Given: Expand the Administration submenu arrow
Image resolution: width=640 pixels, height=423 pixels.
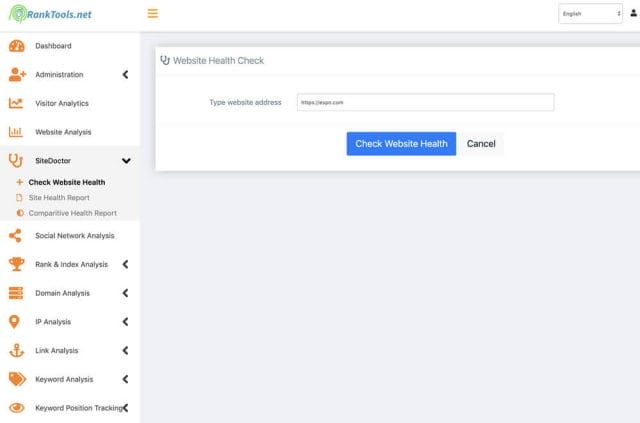Looking at the screenshot, I should pyautogui.click(x=125, y=74).
